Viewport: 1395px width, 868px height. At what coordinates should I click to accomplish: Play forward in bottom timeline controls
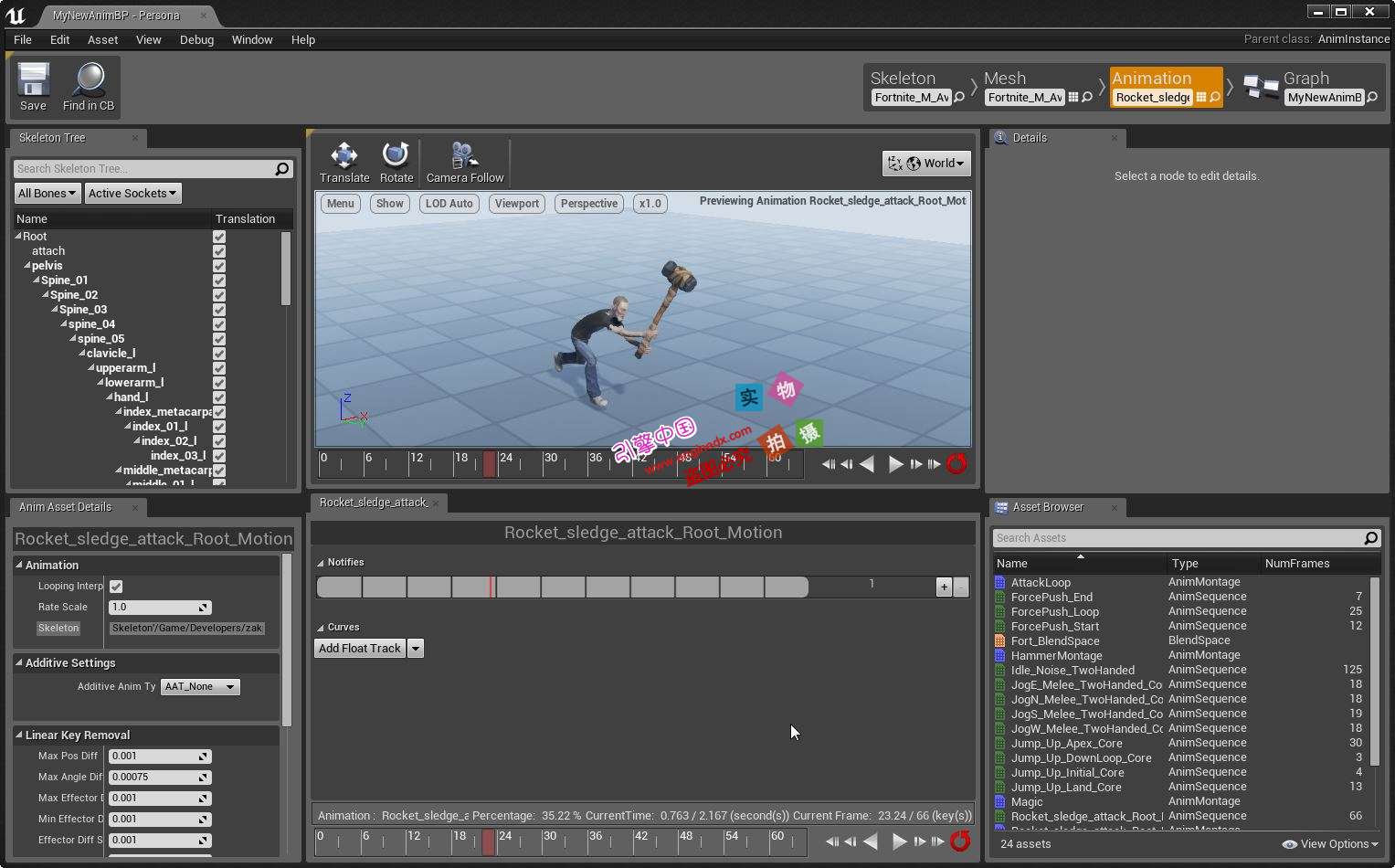point(899,842)
